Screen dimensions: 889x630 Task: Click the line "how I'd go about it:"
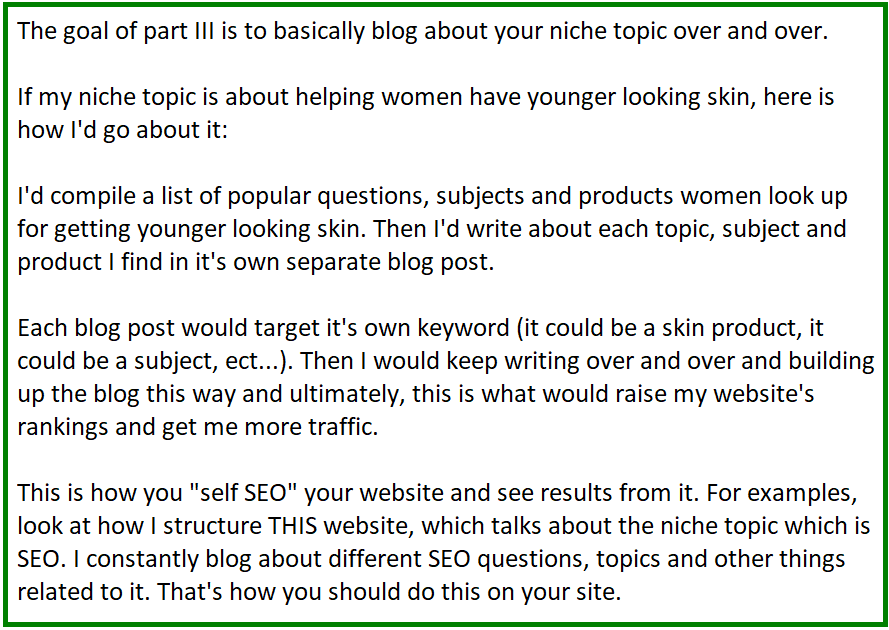point(122,130)
